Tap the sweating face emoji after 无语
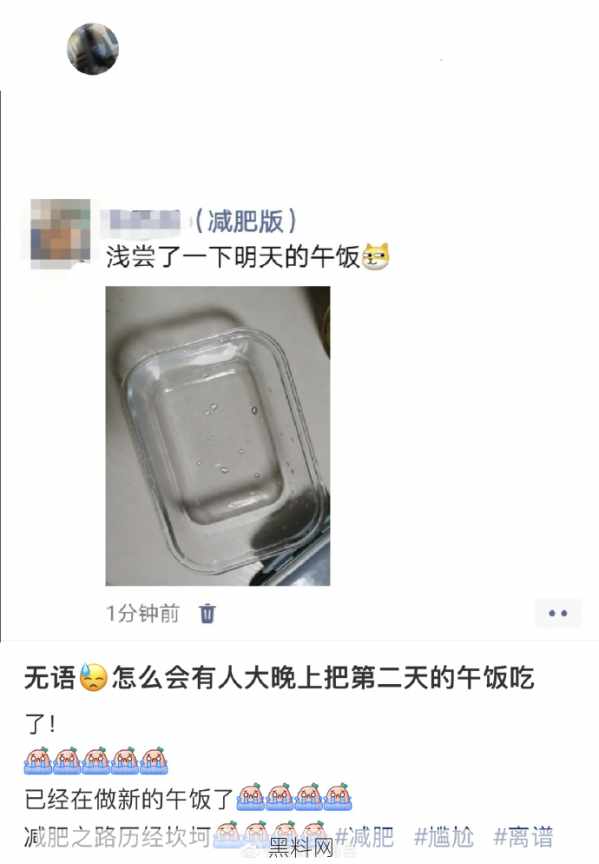 93,677
